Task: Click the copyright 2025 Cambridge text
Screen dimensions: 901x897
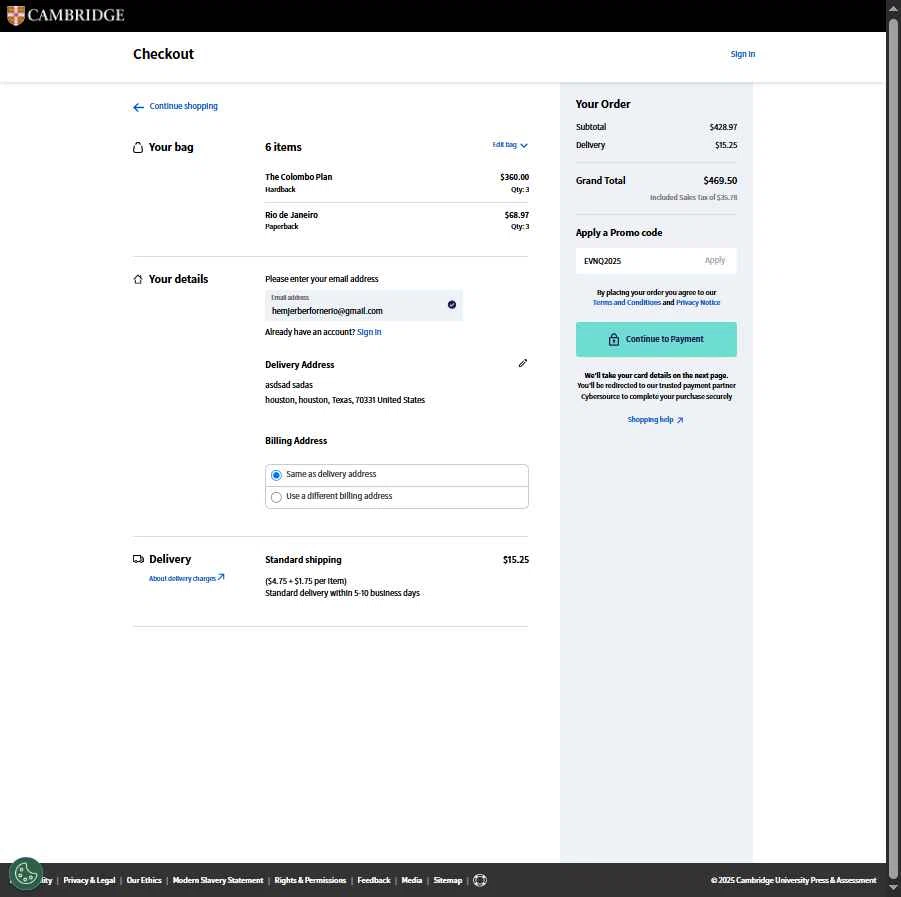Action: [794, 880]
